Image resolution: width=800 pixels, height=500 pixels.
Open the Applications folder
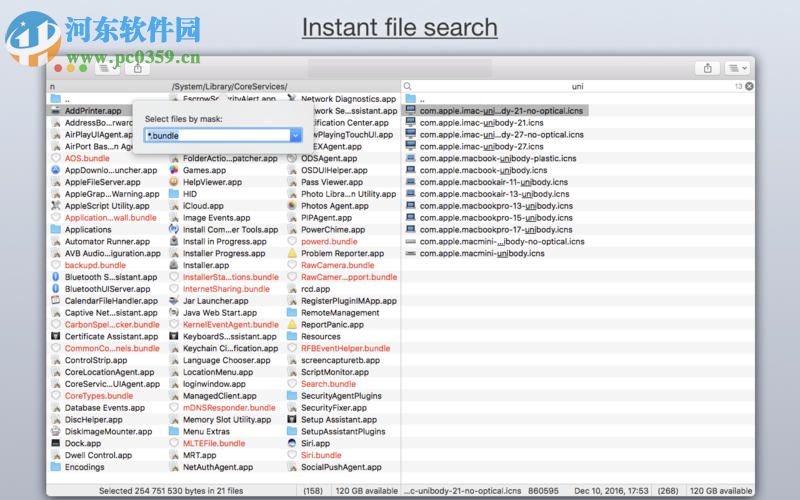88,230
